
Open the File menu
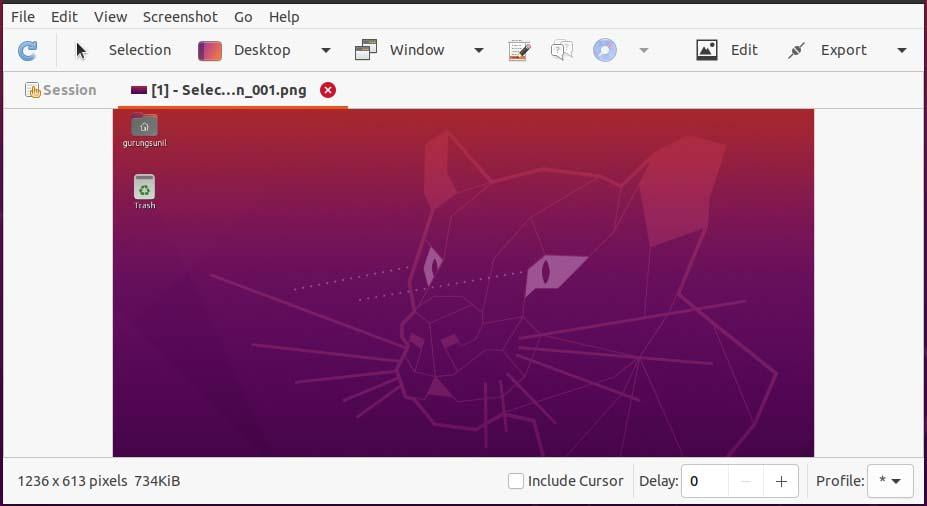23,17
